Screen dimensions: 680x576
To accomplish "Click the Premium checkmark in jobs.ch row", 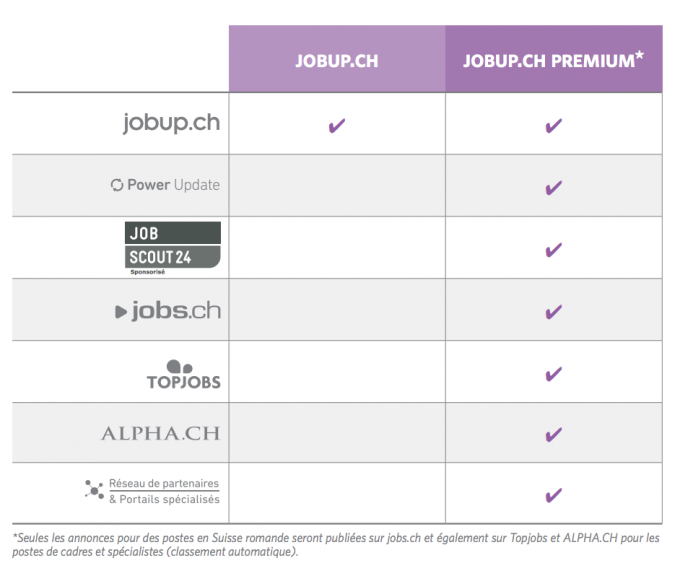I will (553, 312).
